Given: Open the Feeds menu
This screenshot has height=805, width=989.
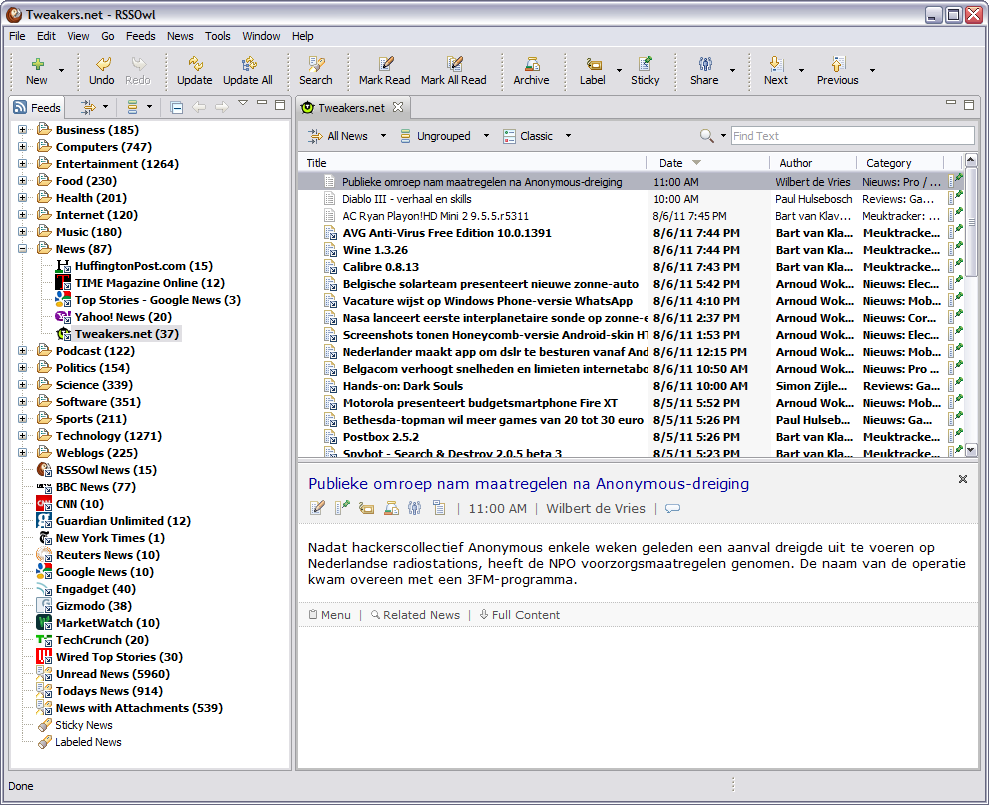Looking at the screenshot, I should click(141, 36).
